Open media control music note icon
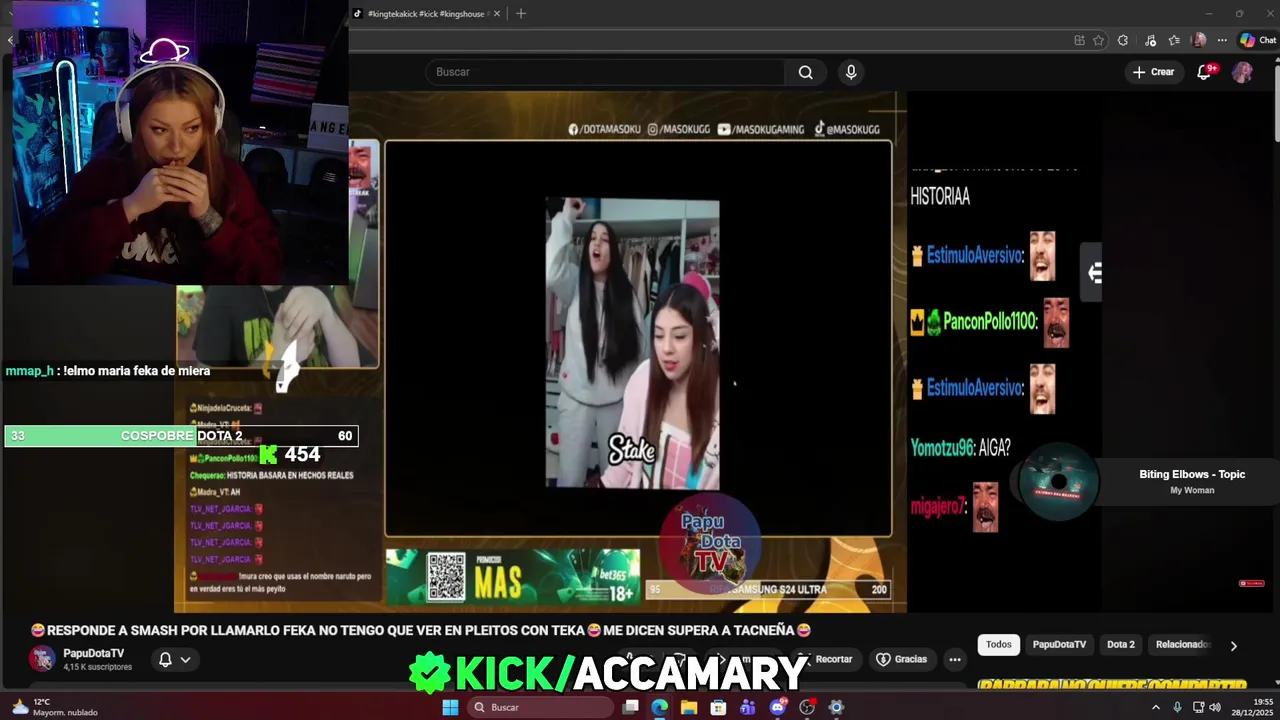 coord(1152,41)
